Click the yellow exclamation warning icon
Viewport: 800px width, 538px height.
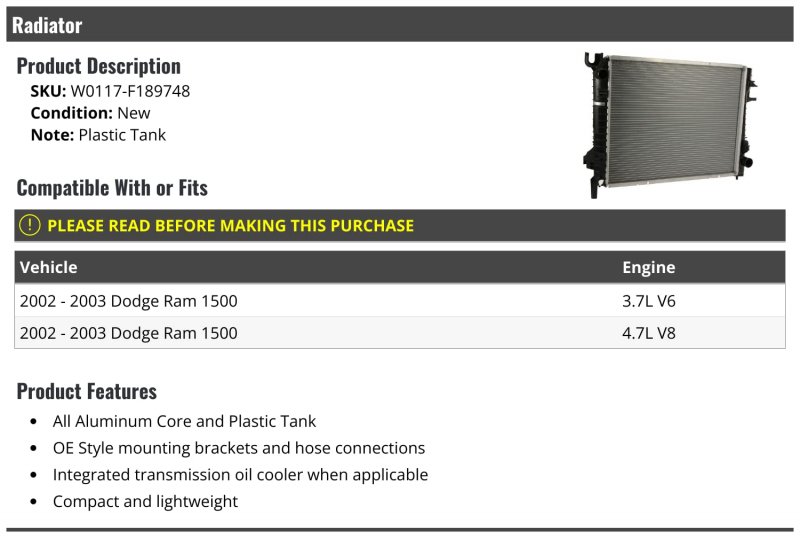[x=30, y=225]
